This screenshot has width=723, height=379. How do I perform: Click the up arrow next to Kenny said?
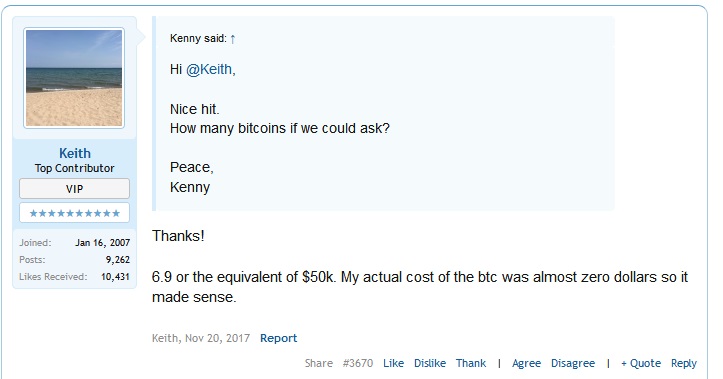click(233, 39)
